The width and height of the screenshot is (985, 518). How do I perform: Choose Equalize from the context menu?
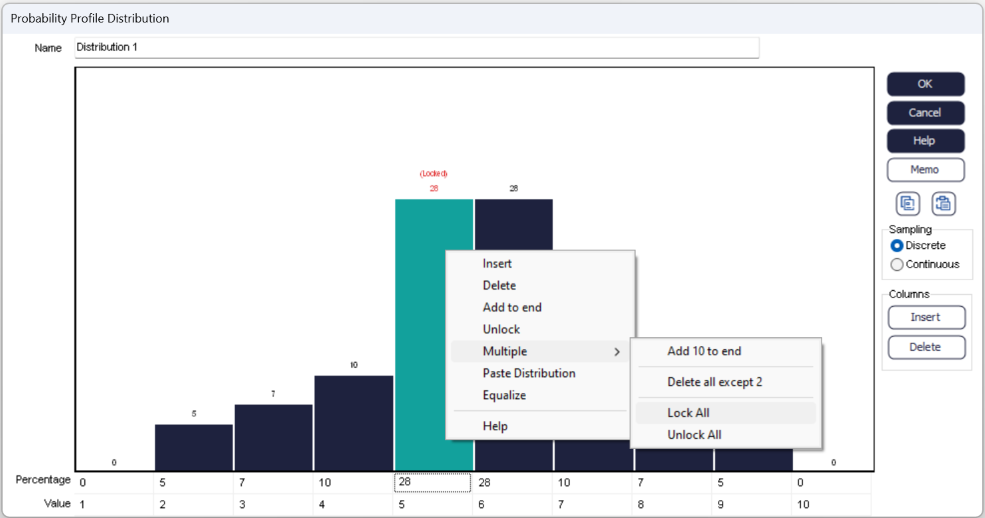(x=504, y=396)
